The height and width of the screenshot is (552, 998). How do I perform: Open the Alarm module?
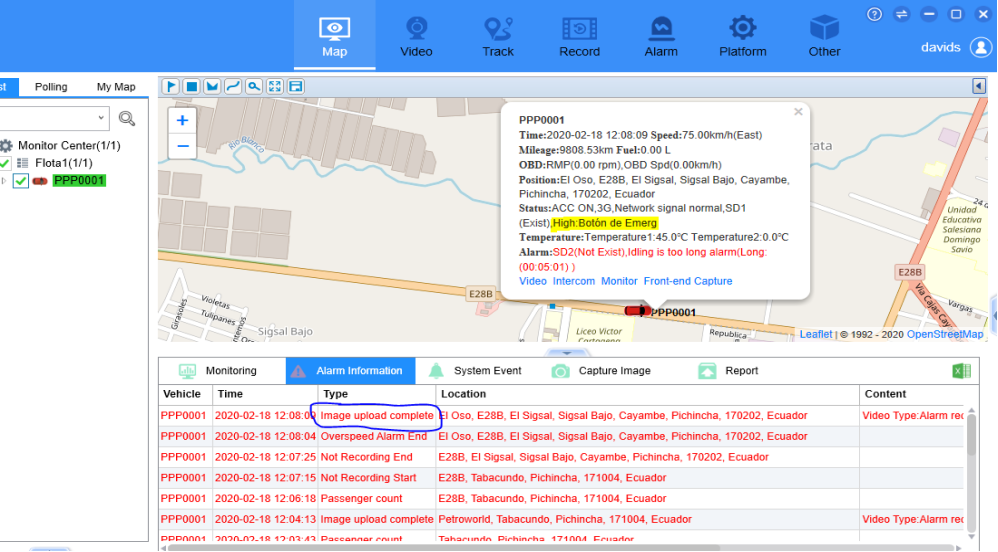pos(661,36)
